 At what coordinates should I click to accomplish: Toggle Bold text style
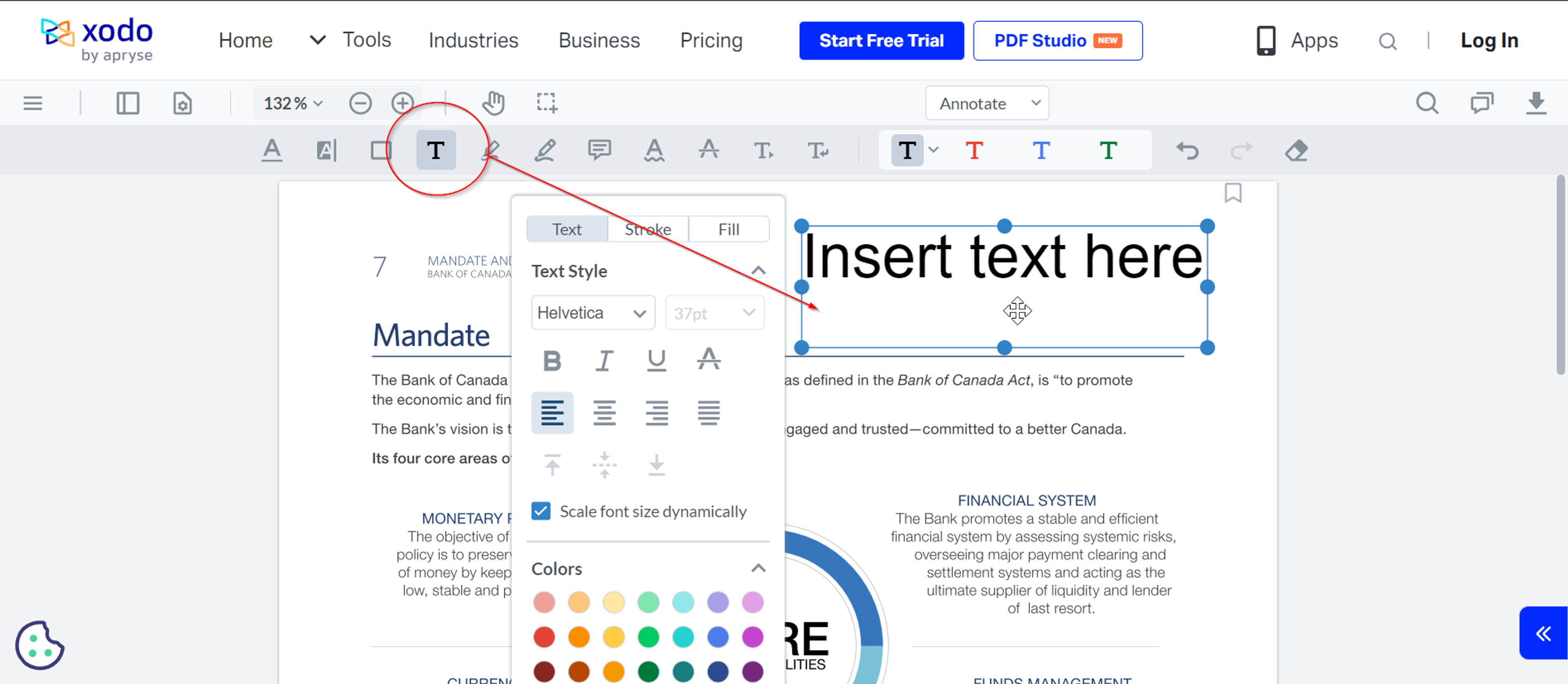(x=552, y=361)
